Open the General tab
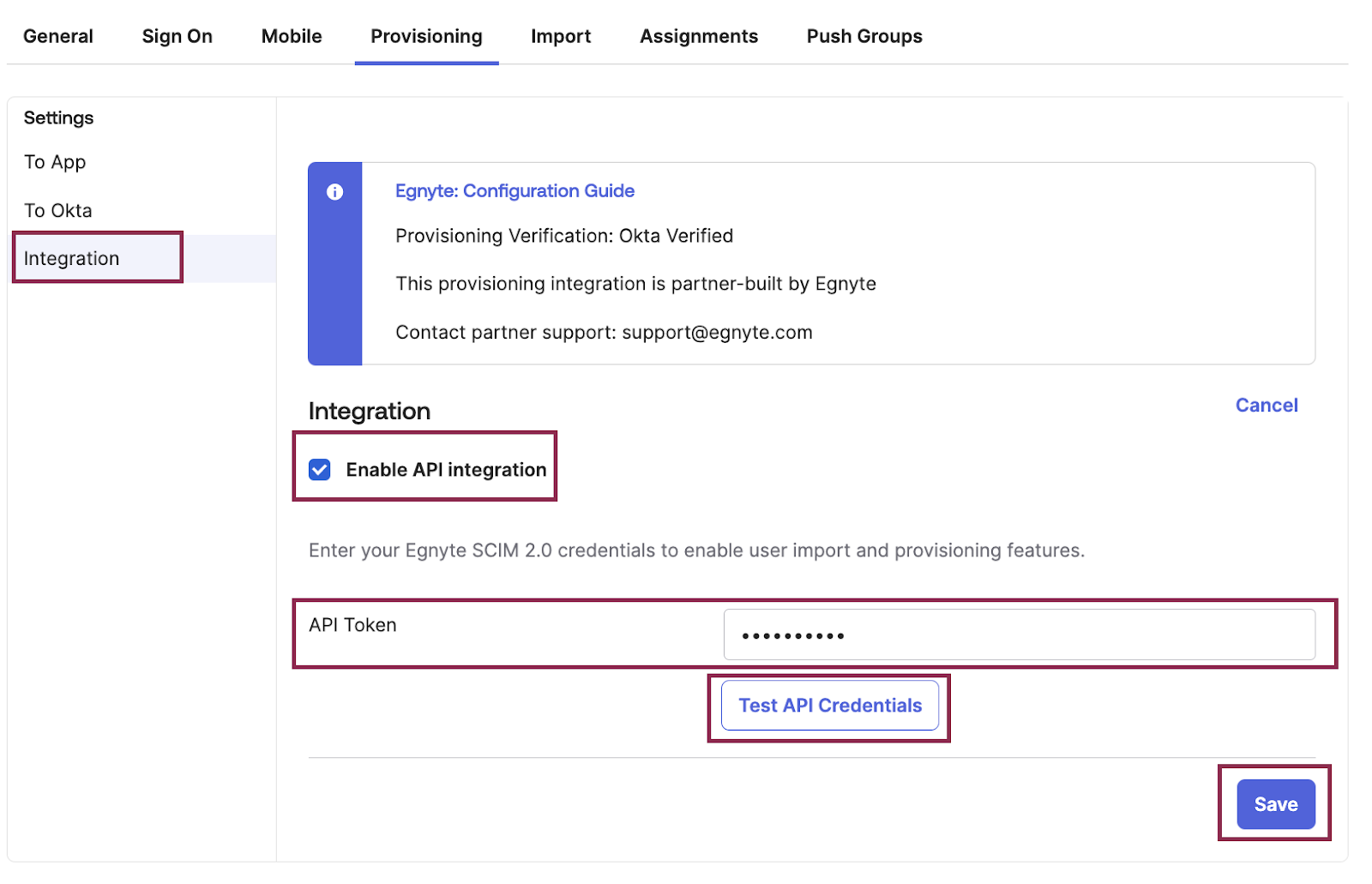The image size is (1372, 884). pos(57,36)
